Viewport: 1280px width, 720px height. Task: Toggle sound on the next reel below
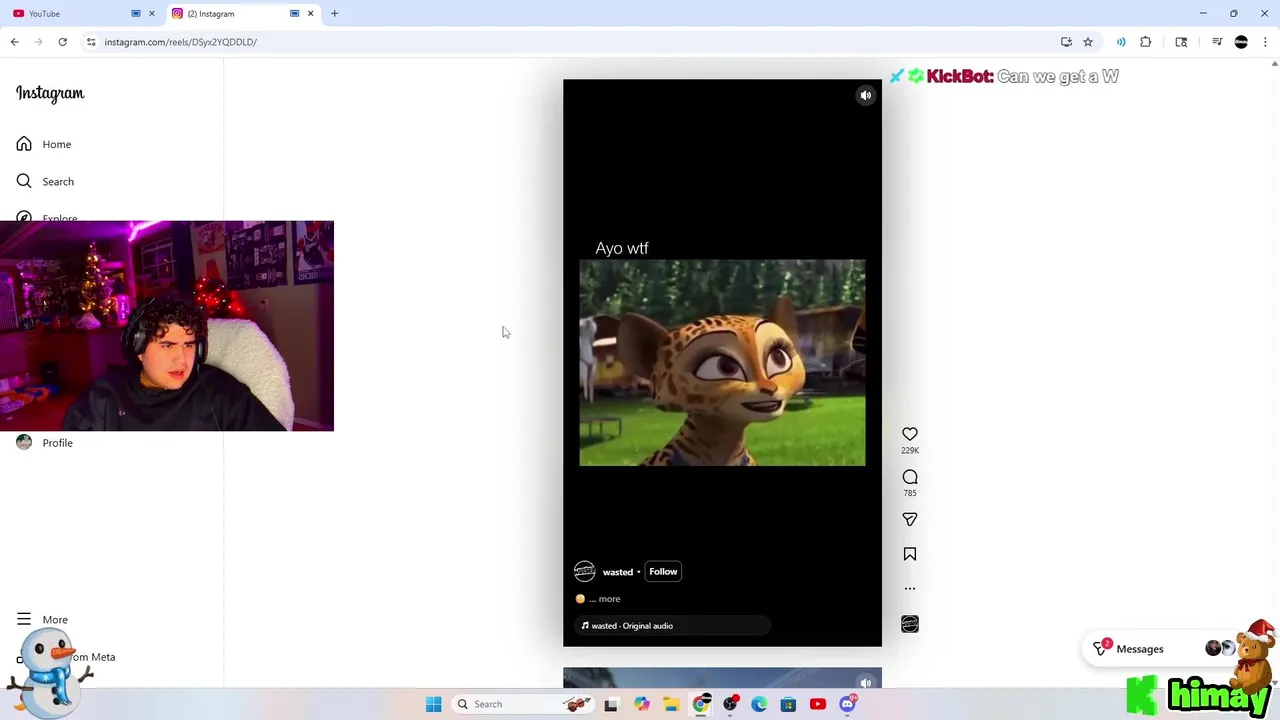point(866,683)
